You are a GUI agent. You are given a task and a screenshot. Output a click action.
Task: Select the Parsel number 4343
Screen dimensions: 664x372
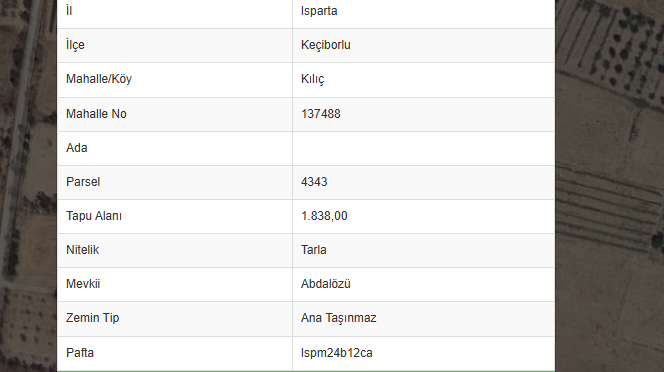tap(314, 182)
